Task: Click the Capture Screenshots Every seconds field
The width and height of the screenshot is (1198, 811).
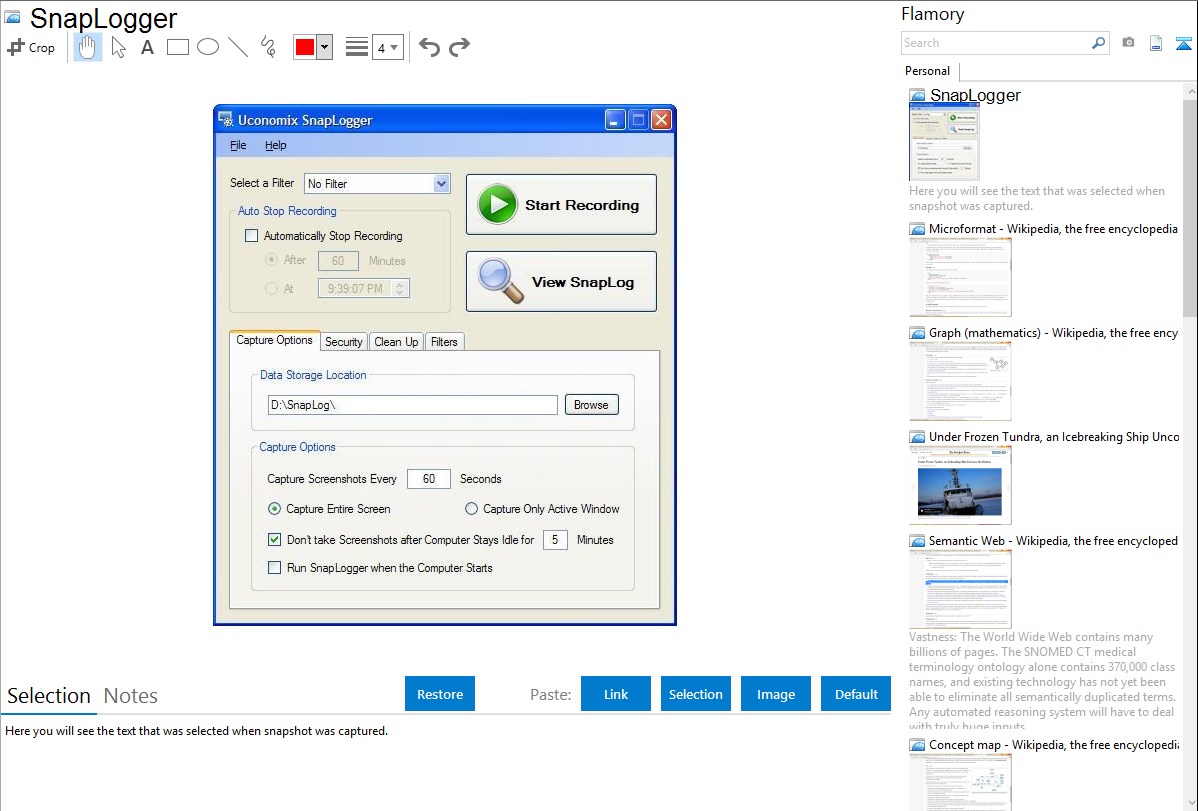Action: [x=429, y=478]
